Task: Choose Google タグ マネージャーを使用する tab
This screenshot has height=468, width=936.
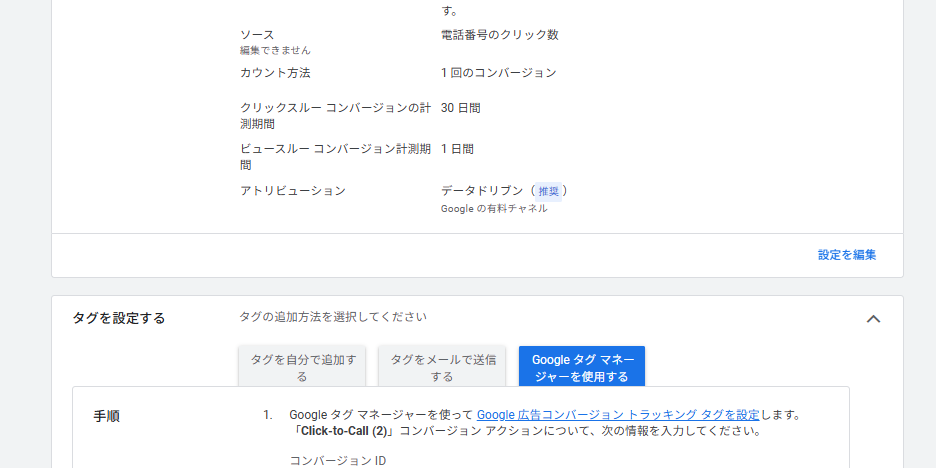Action: (x=581, y=367)
